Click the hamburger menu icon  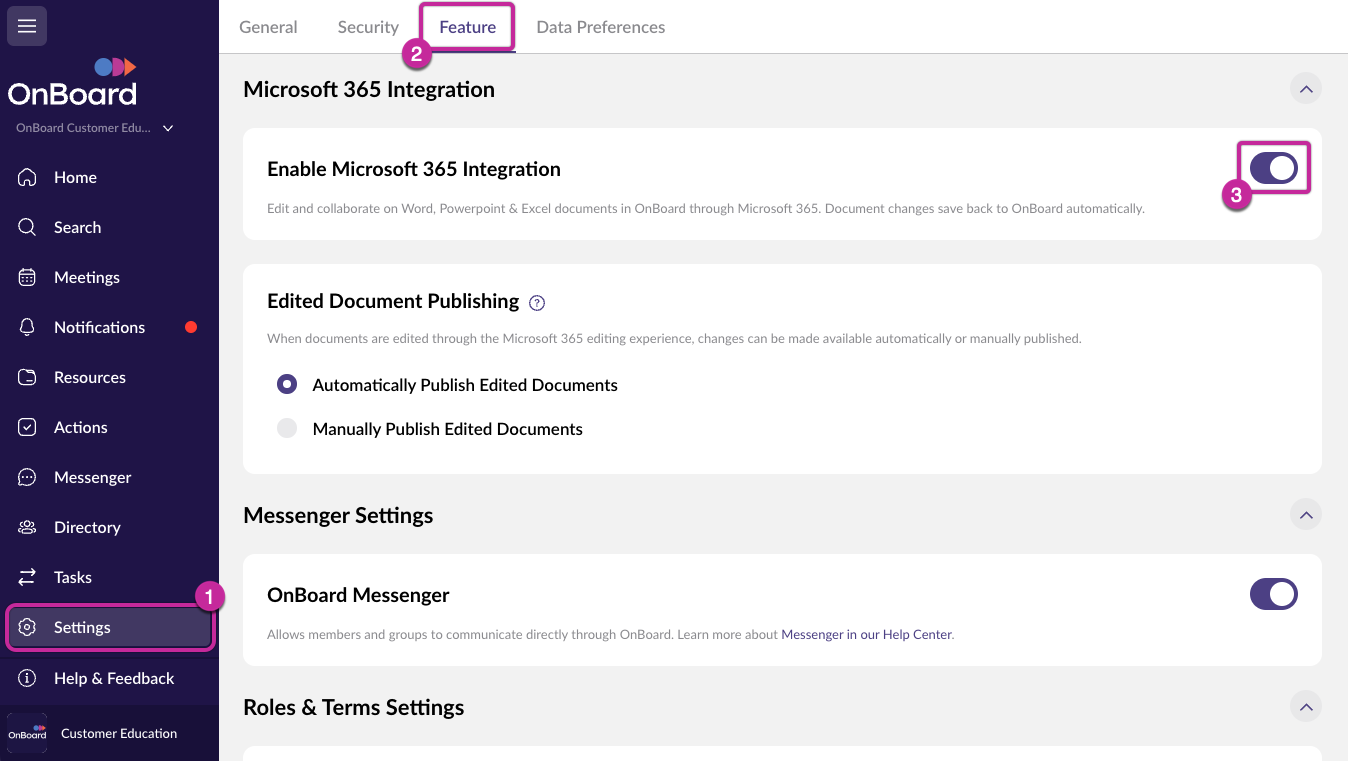(x=27, y=26)
